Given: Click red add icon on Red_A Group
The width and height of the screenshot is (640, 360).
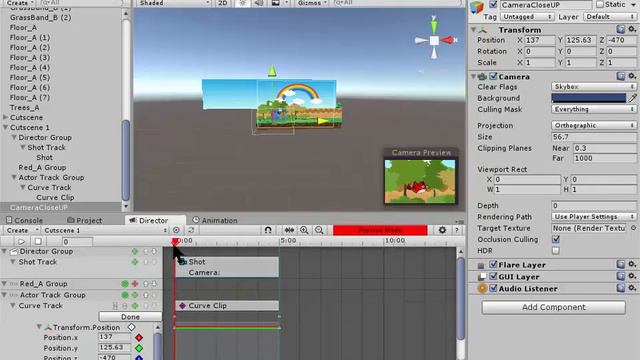Looking at the screenshot, I should (x=135, y=284).
